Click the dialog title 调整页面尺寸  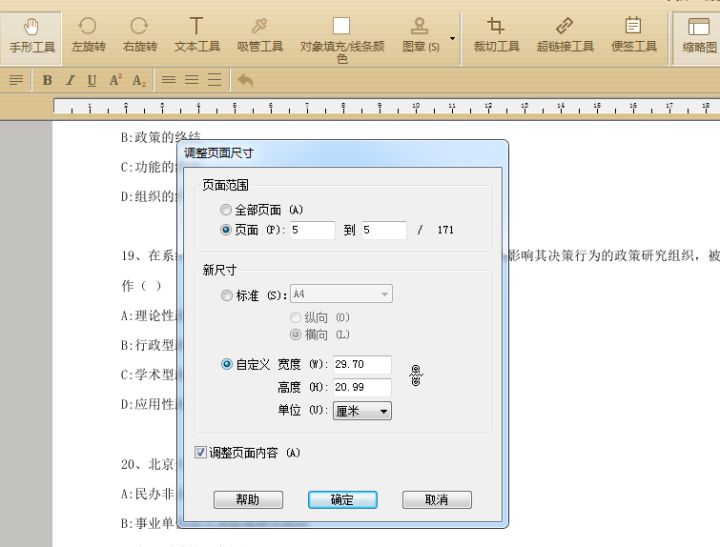[x=219, y=153]
